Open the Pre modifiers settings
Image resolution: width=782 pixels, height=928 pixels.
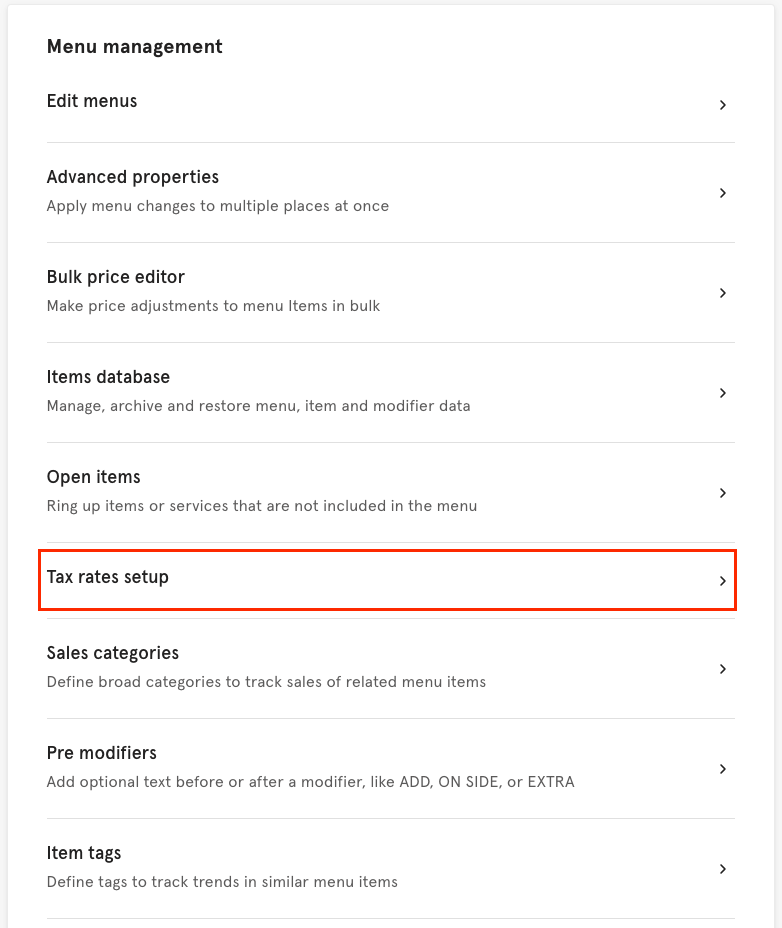click(x=102, y=753)
